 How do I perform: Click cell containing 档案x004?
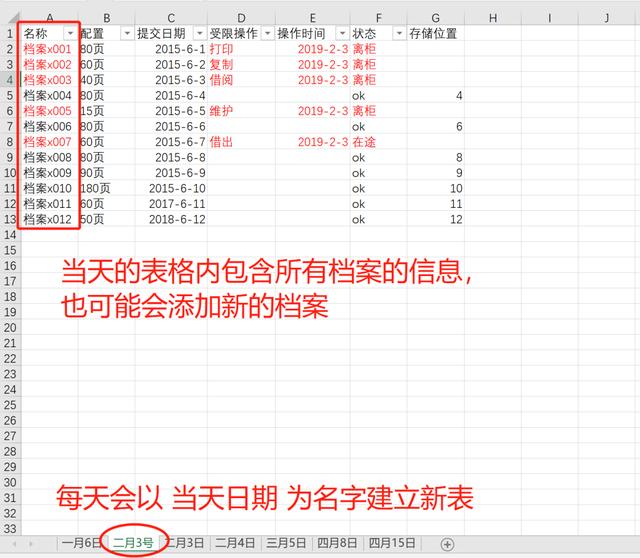coord(49,96)
